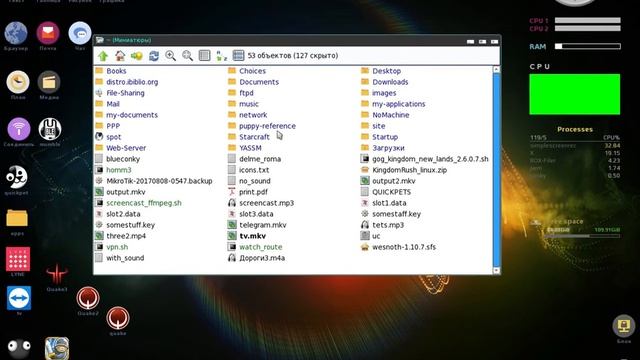
Task: Click the scrollbar up arrow
Action: (x=496, y=69)
